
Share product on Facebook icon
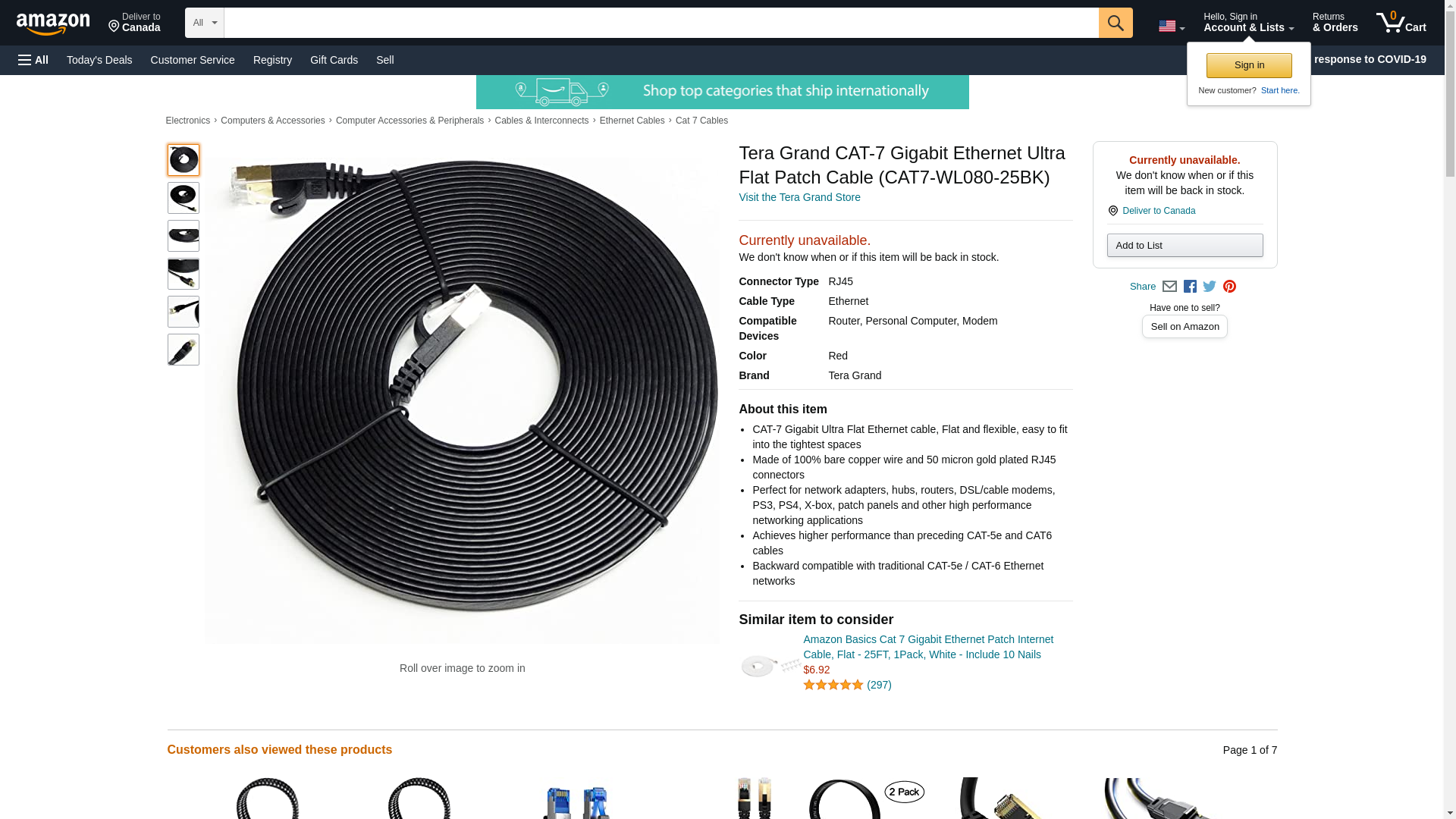click(x=1190, y=287)
